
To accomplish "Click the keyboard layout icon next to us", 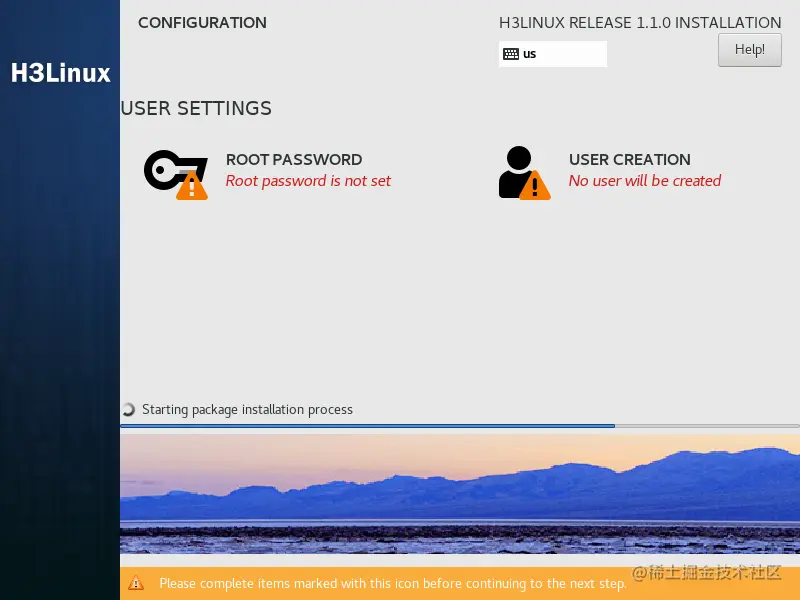I will click(x=511, y=54).
